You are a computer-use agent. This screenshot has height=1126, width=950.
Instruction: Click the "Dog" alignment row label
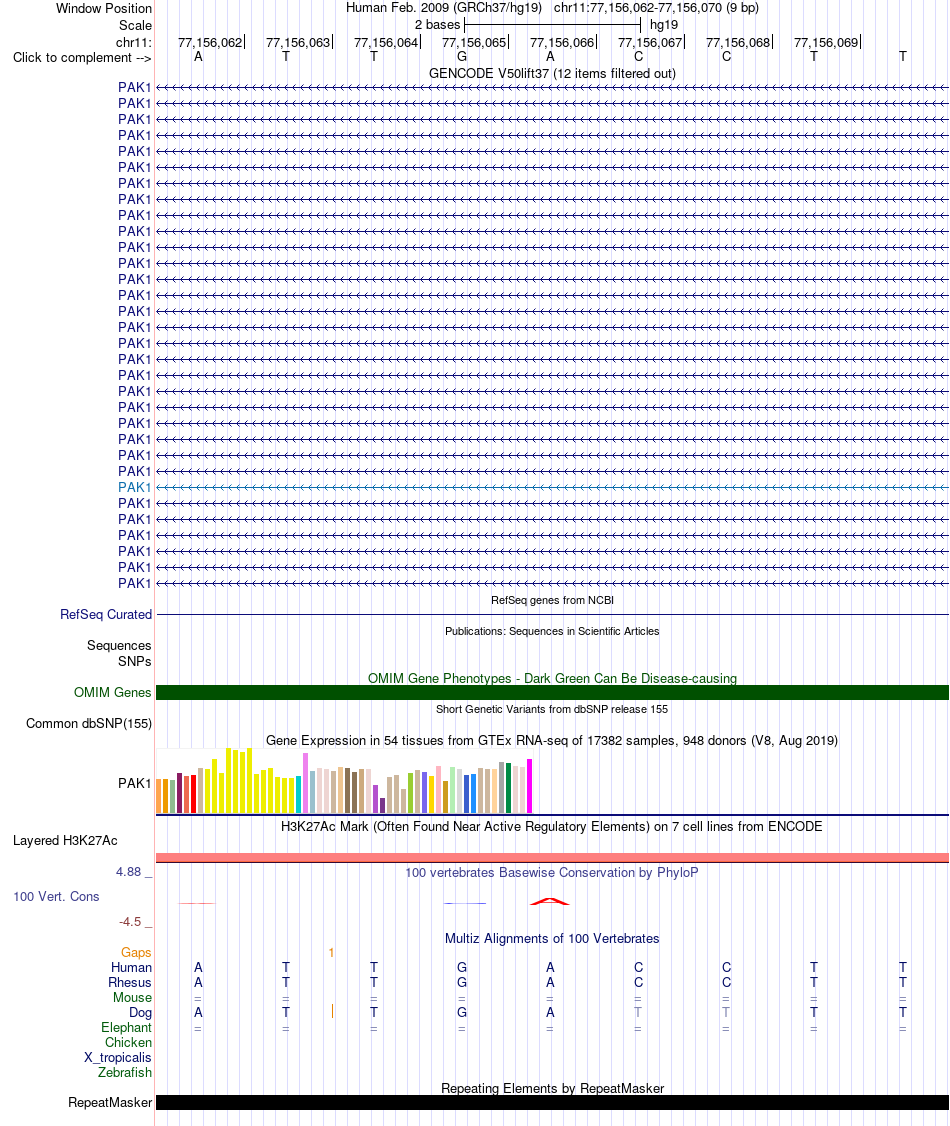point(141,1013)
